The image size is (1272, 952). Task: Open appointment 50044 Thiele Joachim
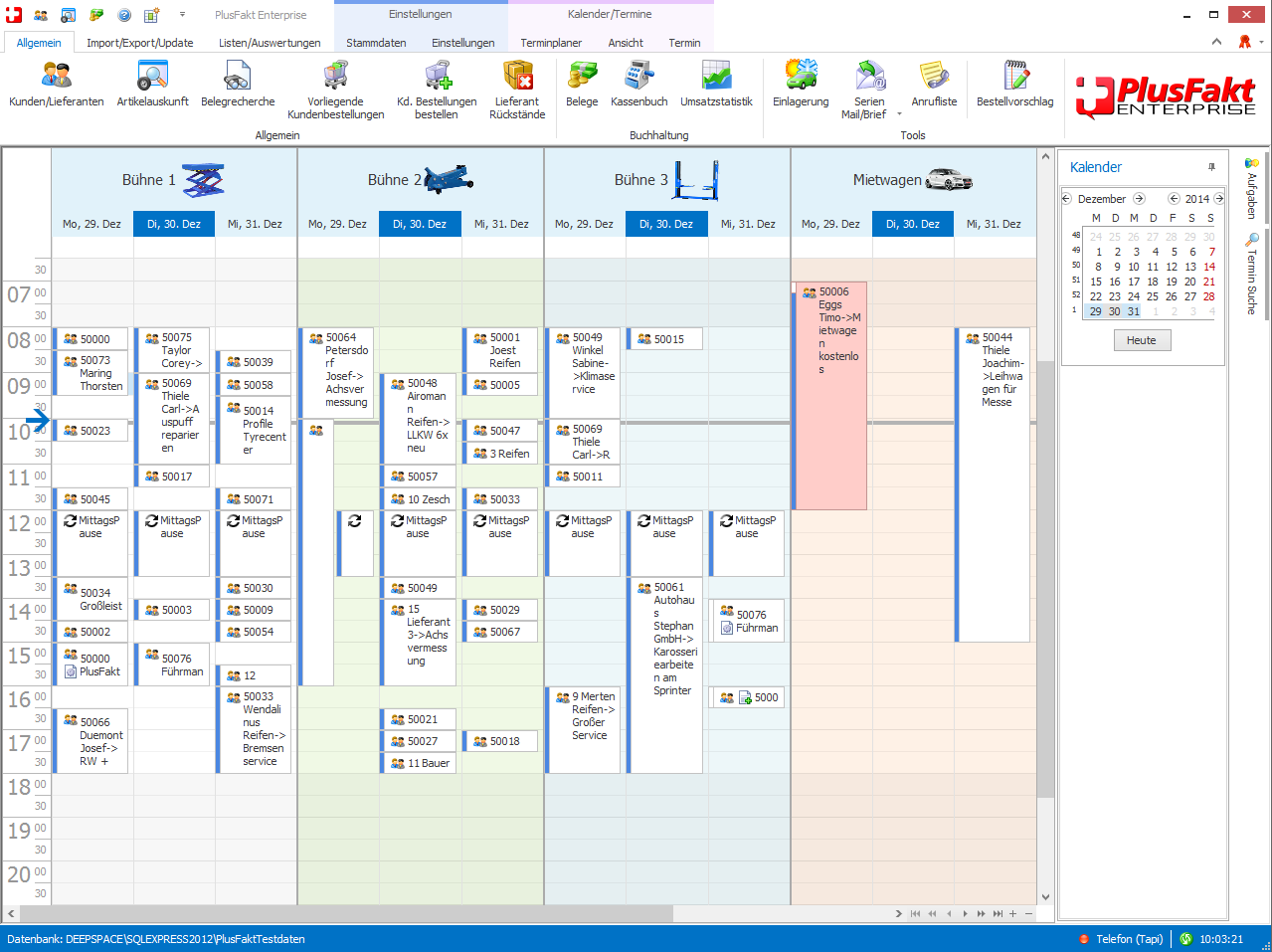tap(994, 484)
